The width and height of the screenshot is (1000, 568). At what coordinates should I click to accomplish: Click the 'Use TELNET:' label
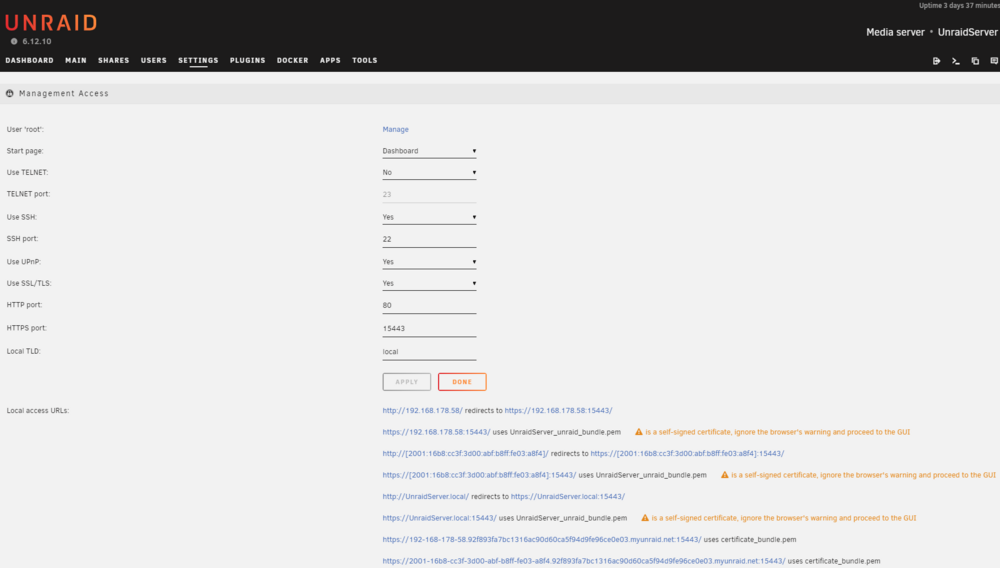(x=27, y=172)
